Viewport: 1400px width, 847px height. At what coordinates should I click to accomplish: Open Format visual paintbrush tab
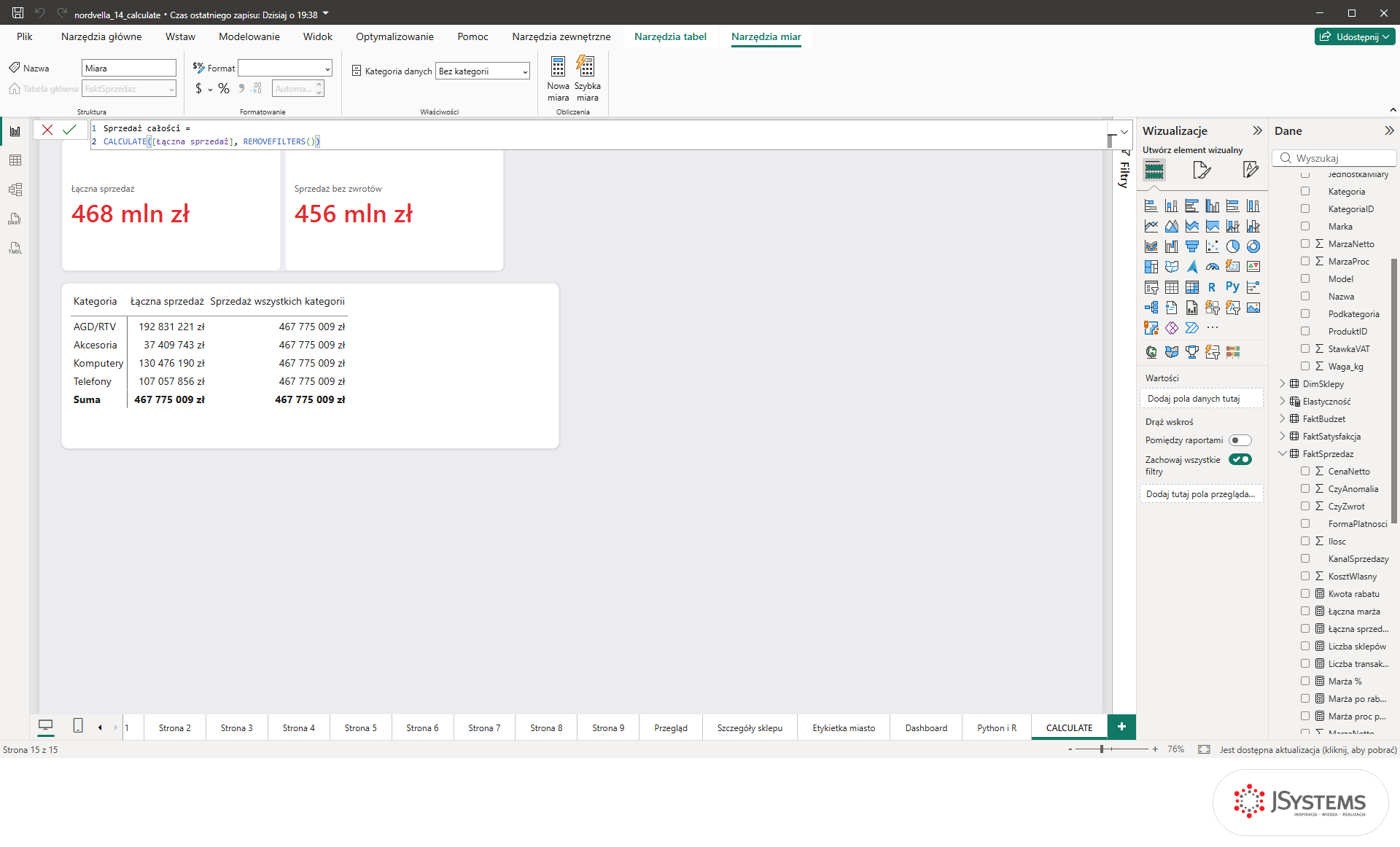(1202, 171)
